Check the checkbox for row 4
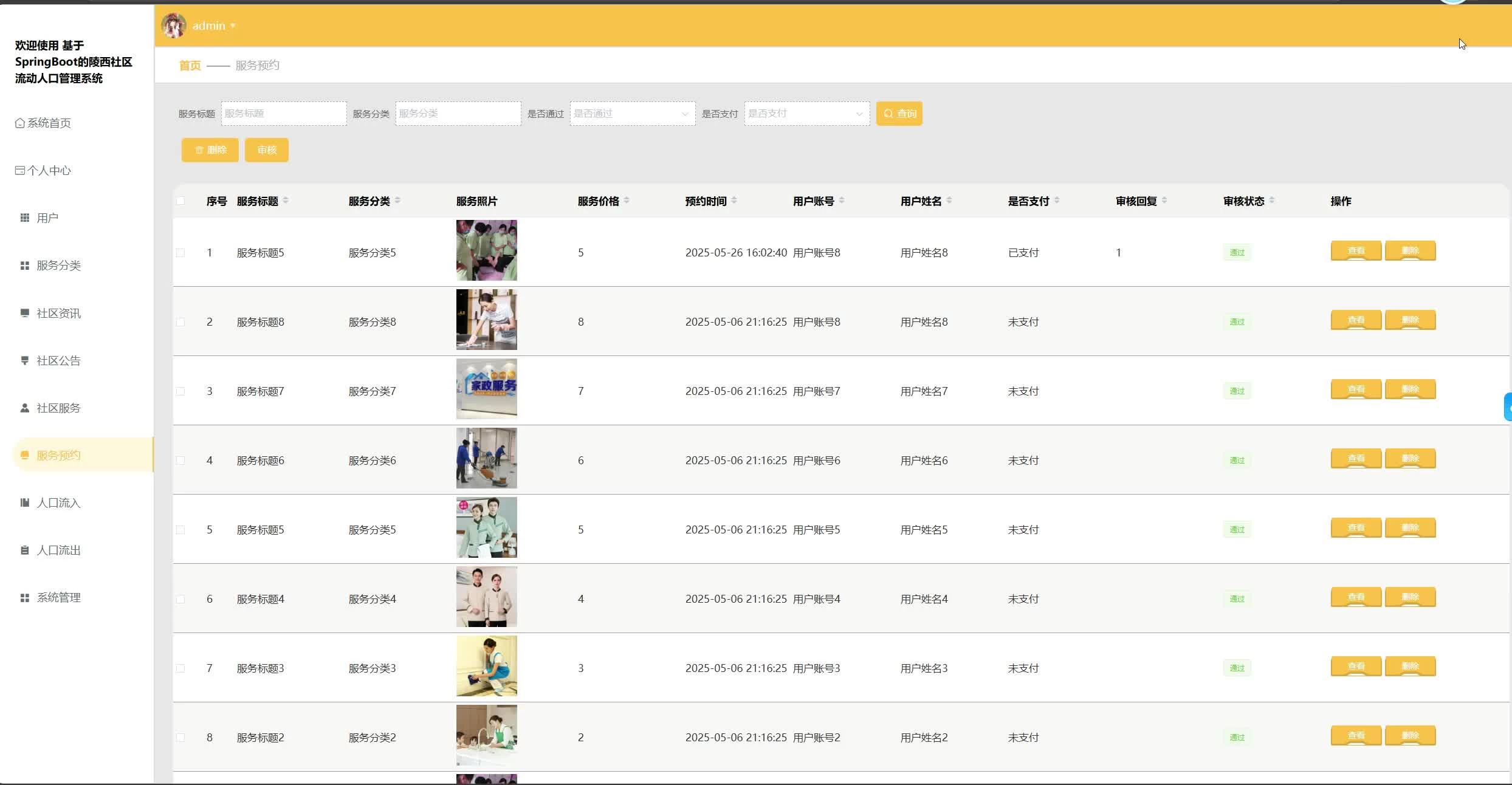1512x785 pixels. click(180, 461)
